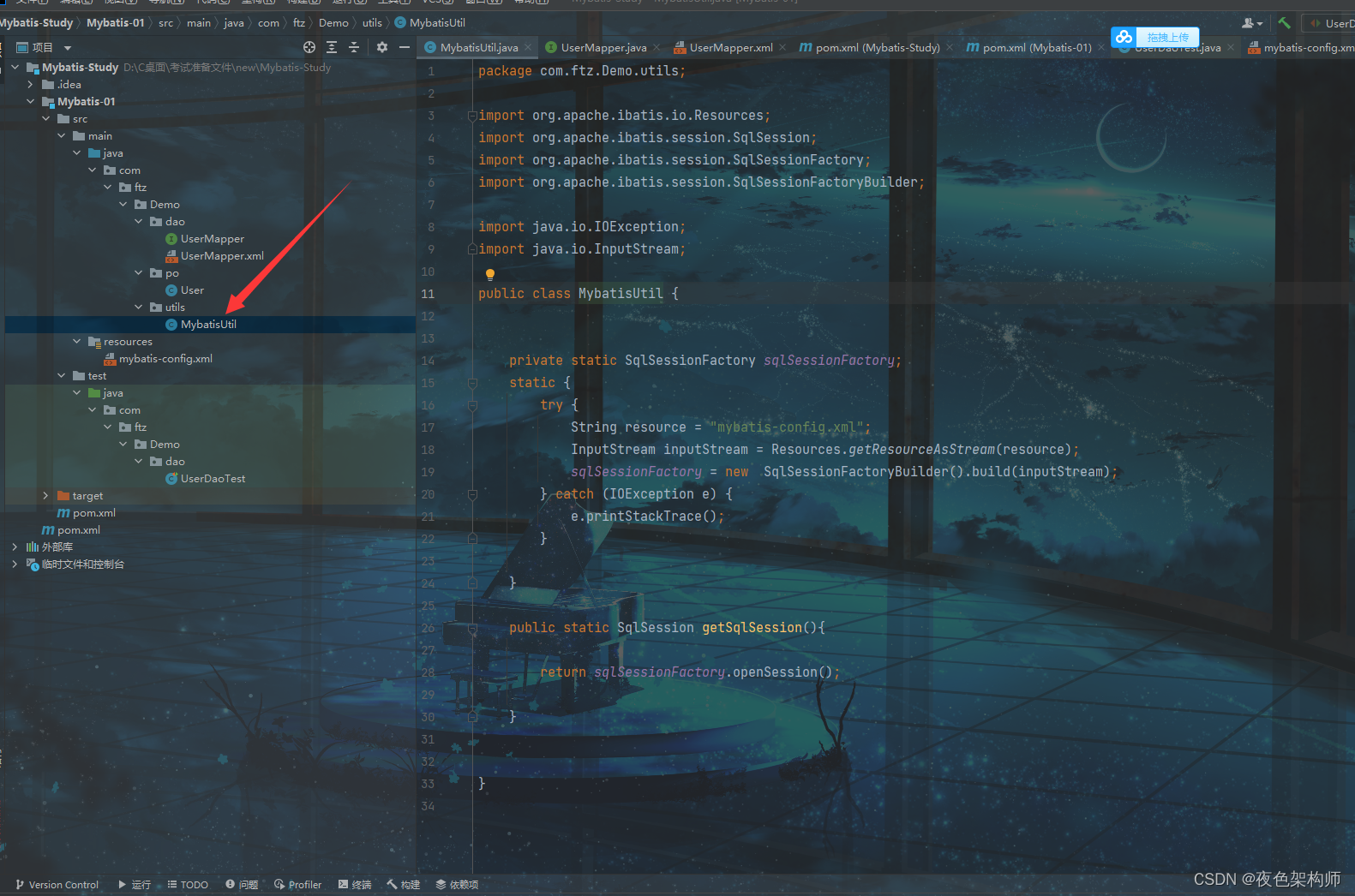Image resolution: width=1355 pixels, height=896 pixels.
Task: Click the locate/select opened file crosshair icon
Action: click(x=309, y=47)
